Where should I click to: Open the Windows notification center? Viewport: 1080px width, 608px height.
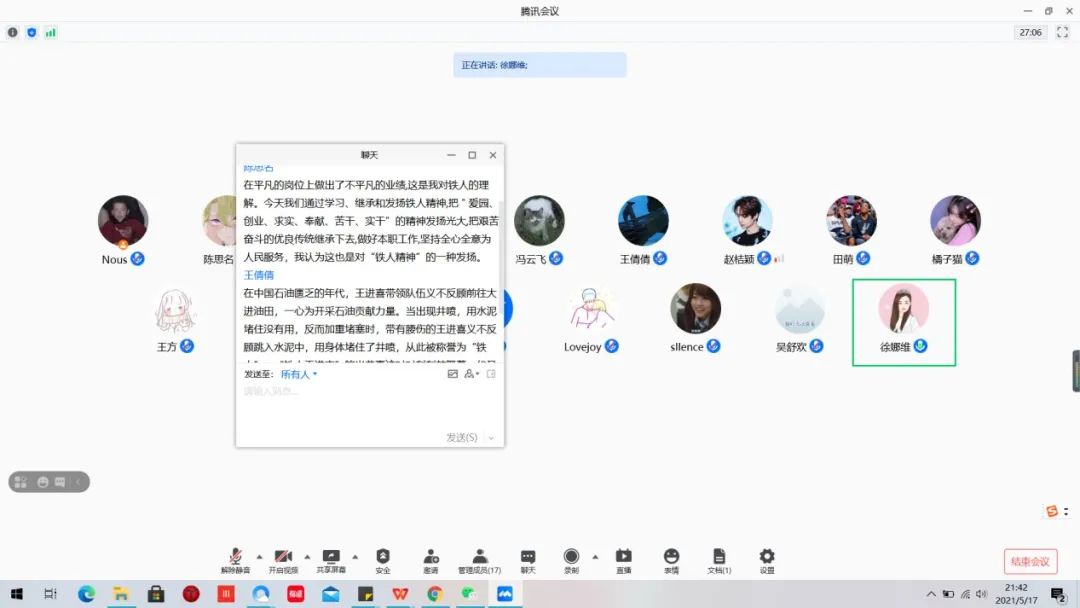[x=1059, y=594]
